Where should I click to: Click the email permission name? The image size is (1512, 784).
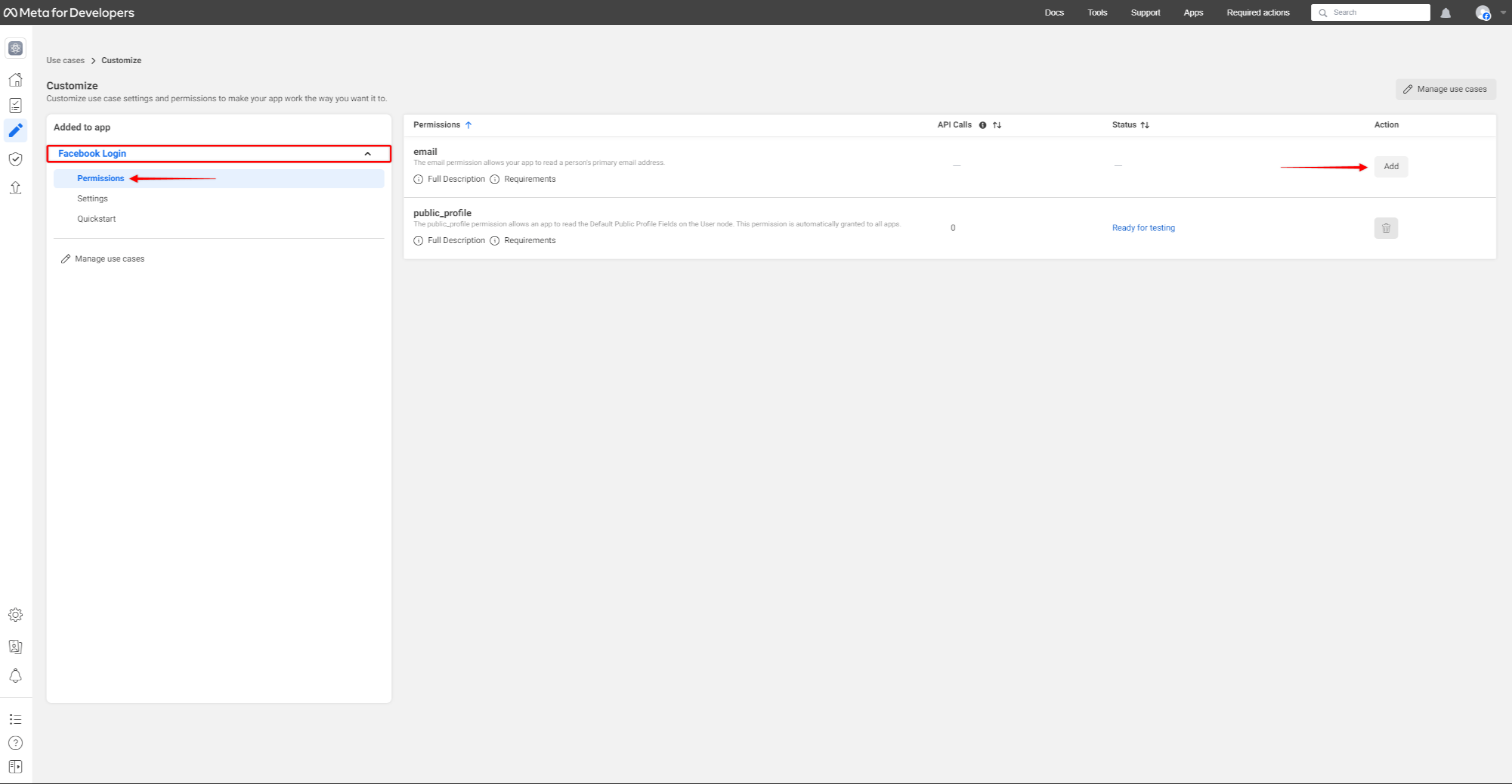pyautogui.click(x=425, y=152)
